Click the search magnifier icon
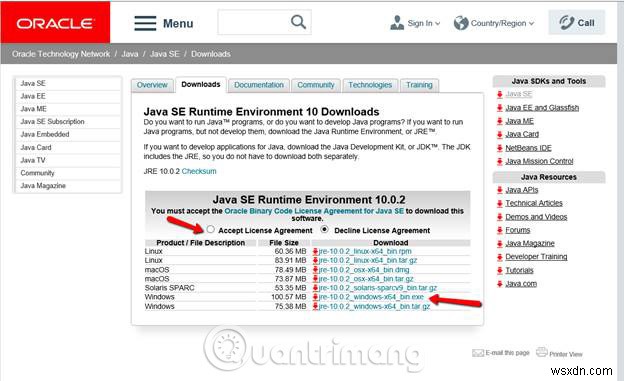The height and width of the screenshot is (381, 624). tap(298, 22)
